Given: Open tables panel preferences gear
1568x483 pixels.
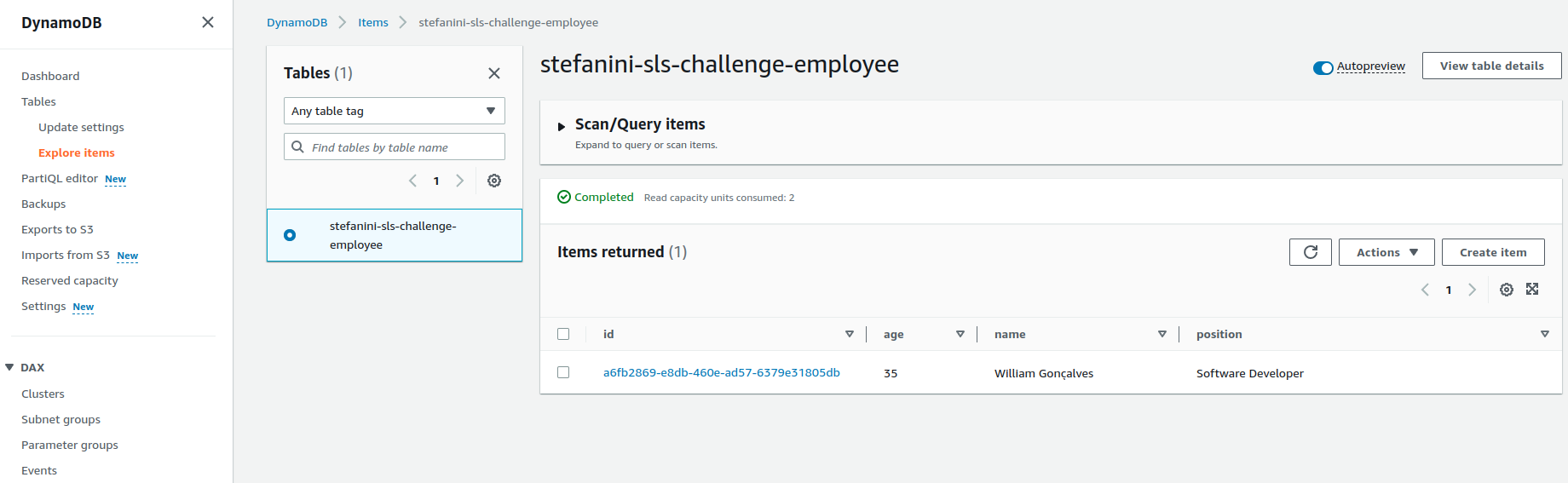Looking at the screenshot, I should point(494,181).
